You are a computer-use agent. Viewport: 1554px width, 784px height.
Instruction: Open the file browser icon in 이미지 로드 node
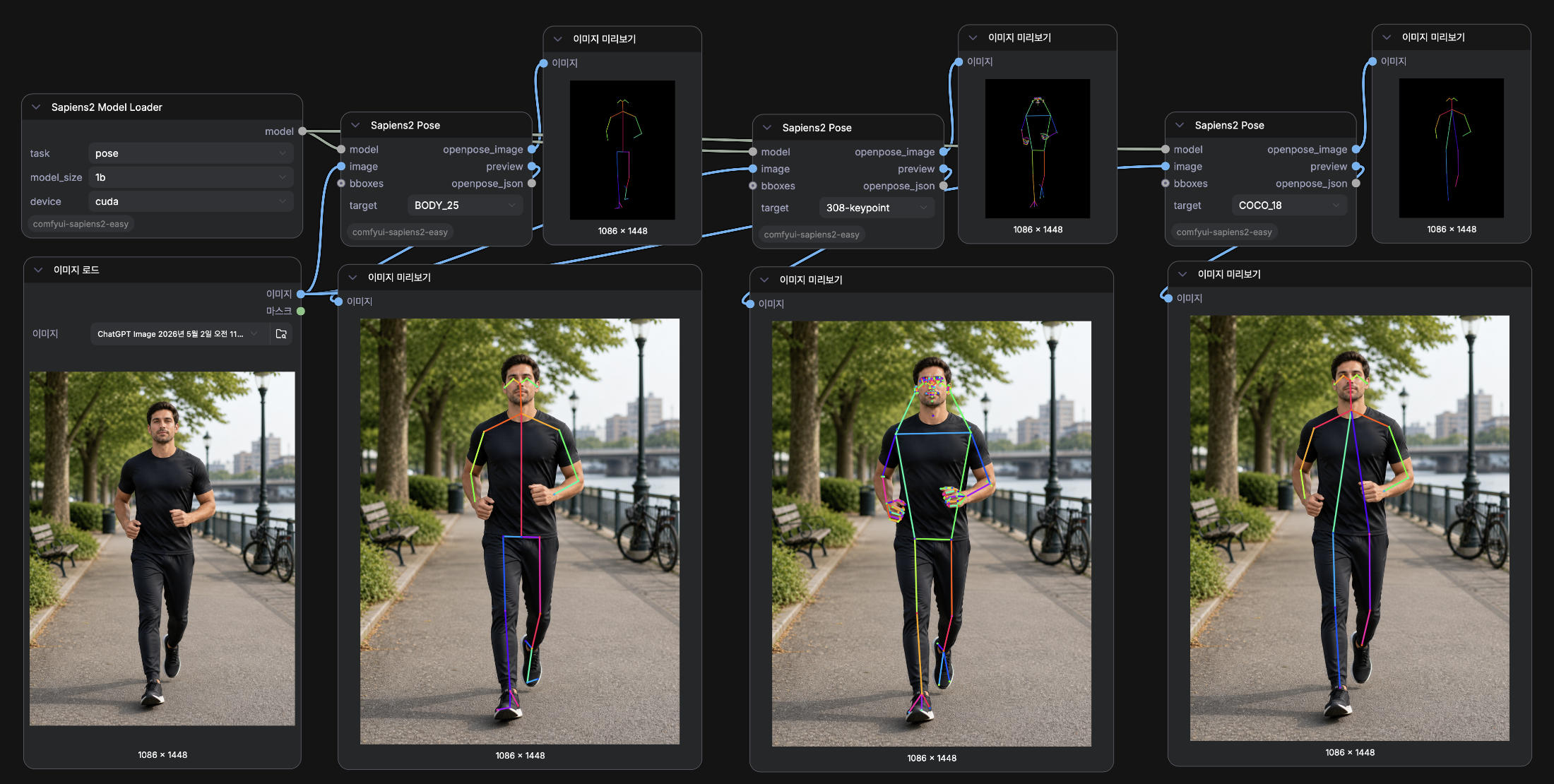pos(281,334)
